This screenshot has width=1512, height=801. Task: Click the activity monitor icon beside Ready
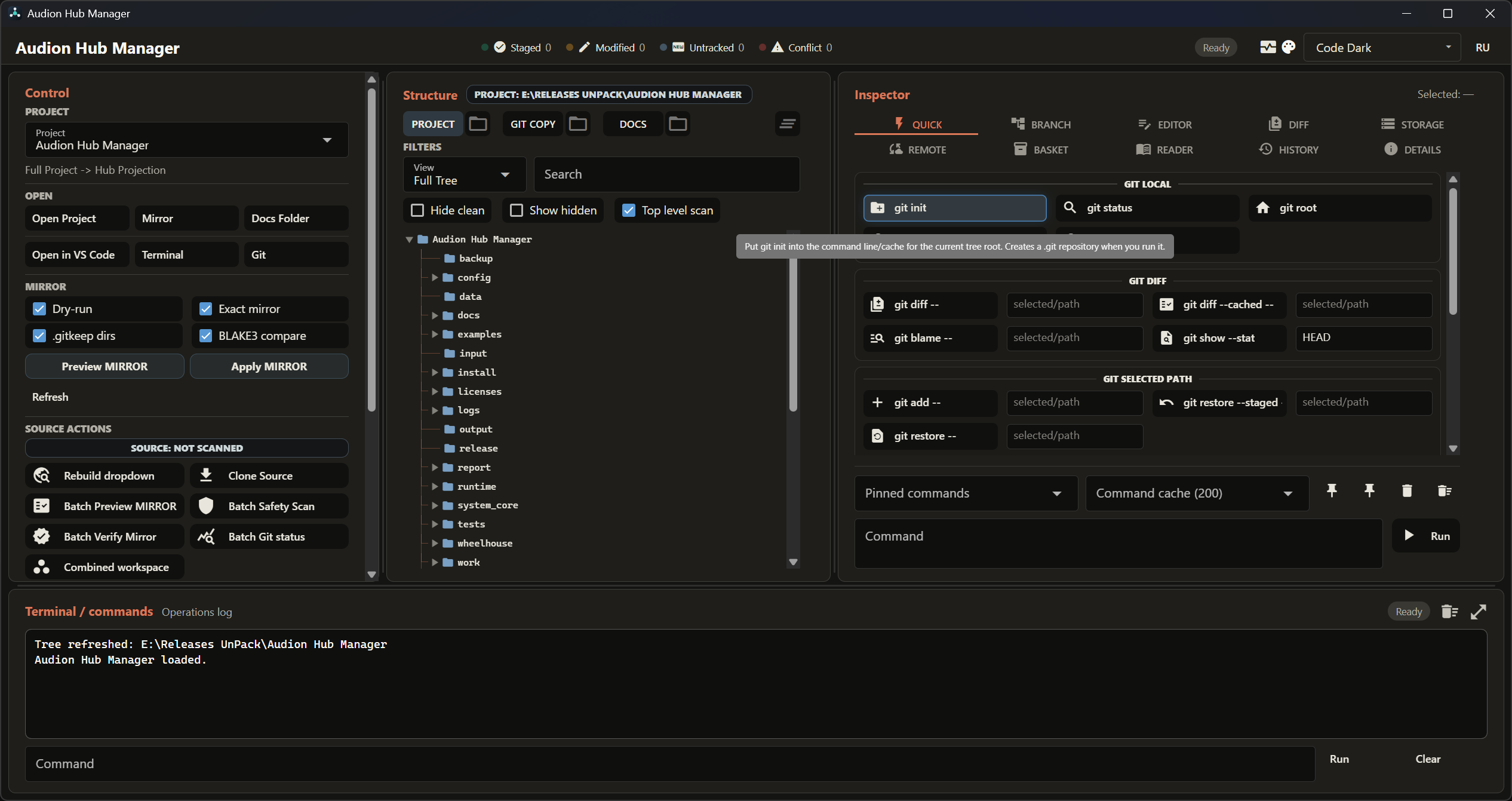[1268, 47]
